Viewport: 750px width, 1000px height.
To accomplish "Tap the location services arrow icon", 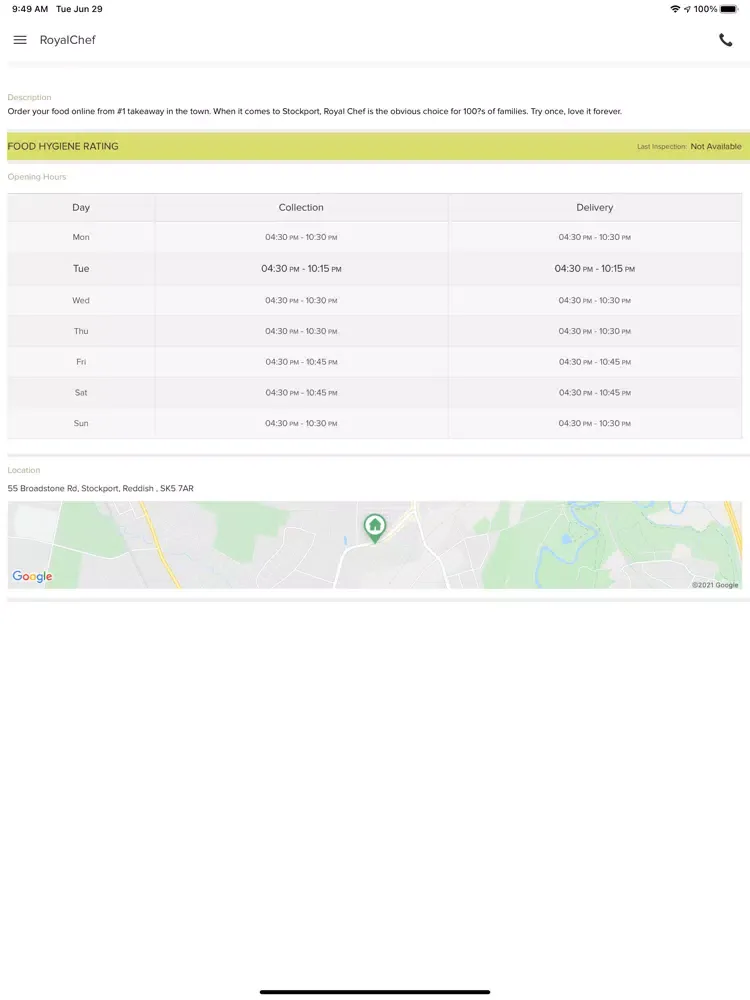I will pyautogui.click(x=687, y=9).
